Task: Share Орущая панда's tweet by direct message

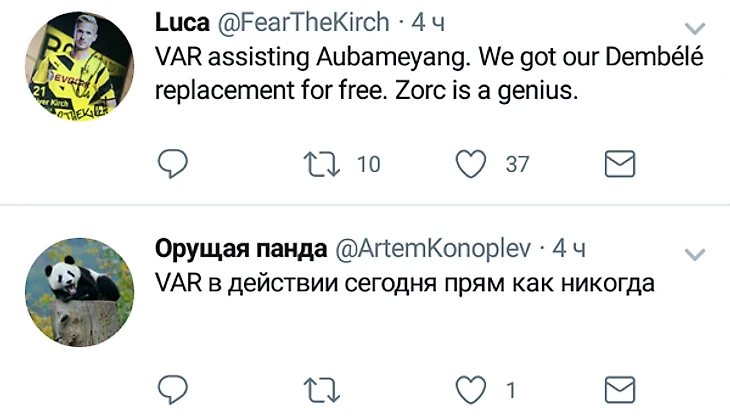Action: 622,388
